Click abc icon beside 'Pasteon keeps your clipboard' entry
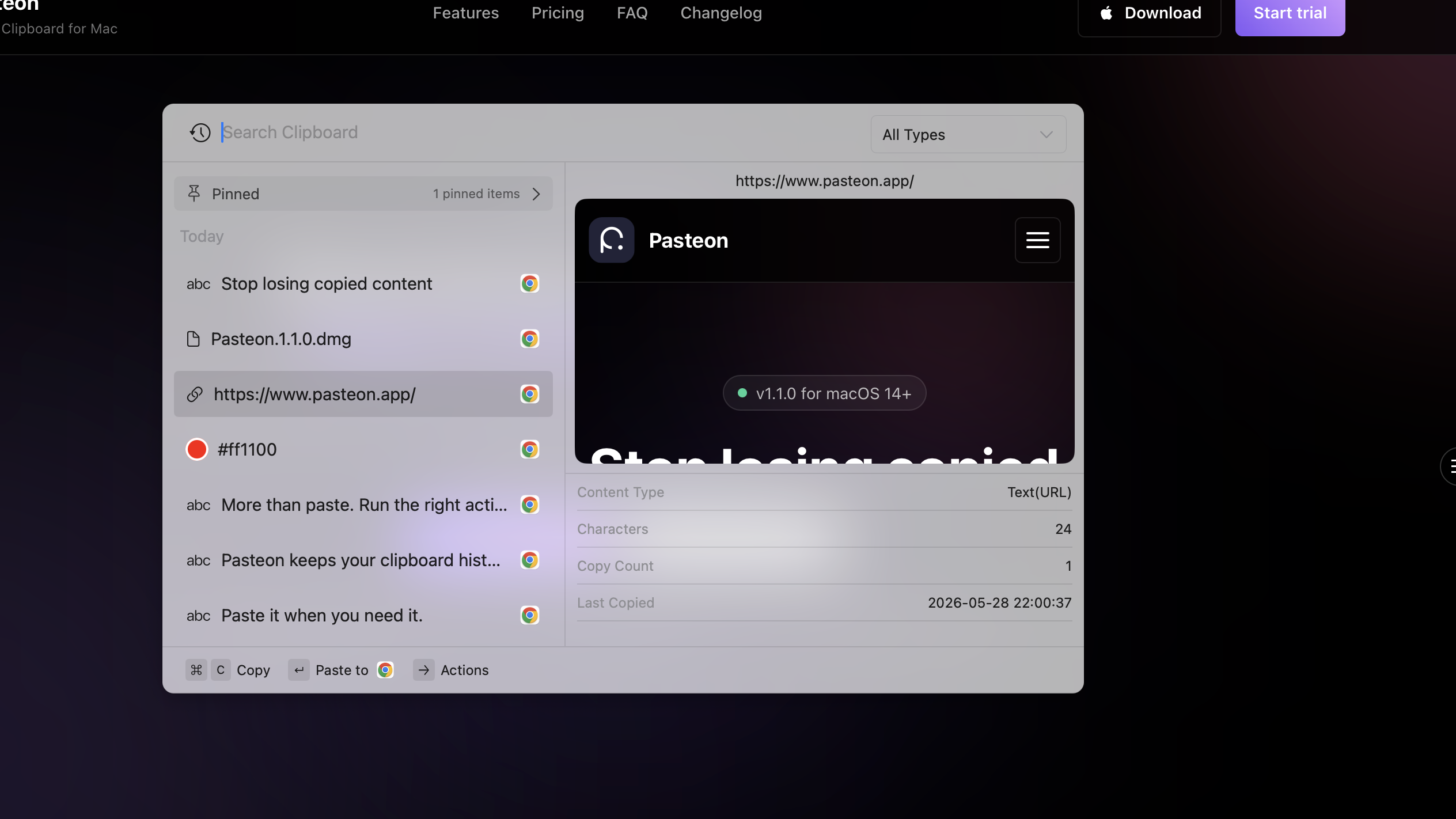Viewport: 1456px width, 819px height. [x=198, y=560]
